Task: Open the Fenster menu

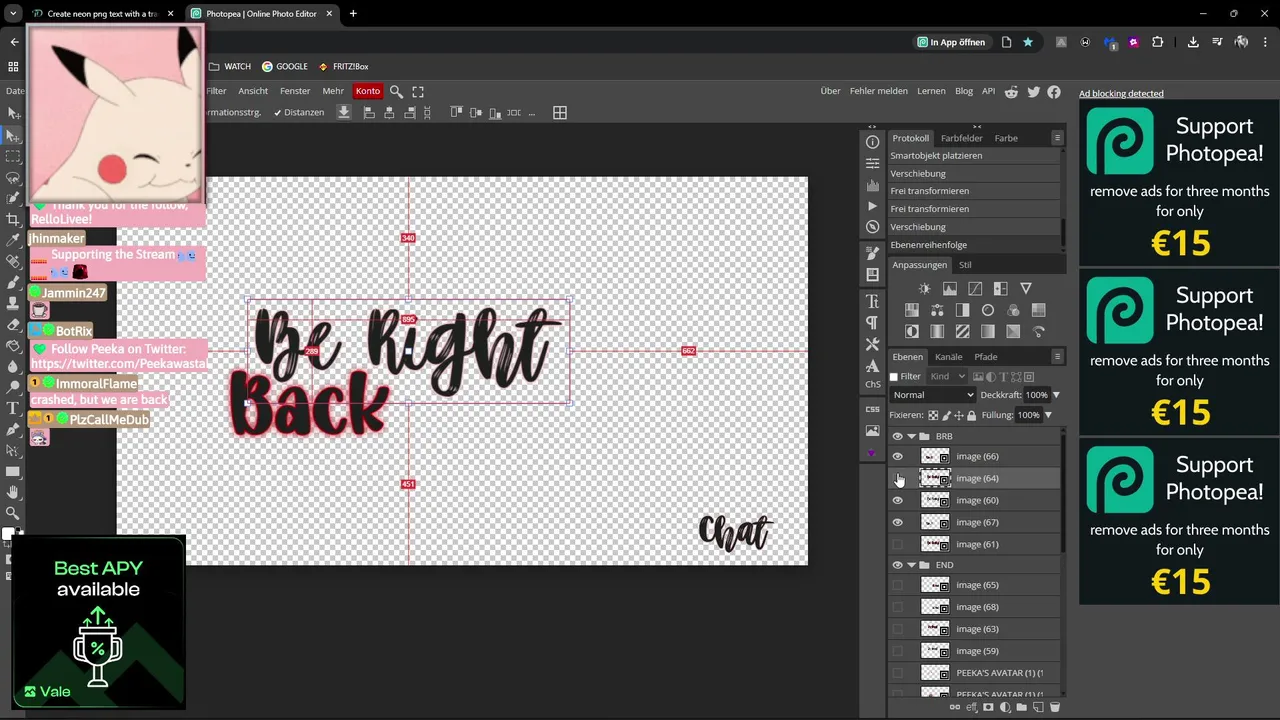Action: pyautogui.click(x=295, y=91)
